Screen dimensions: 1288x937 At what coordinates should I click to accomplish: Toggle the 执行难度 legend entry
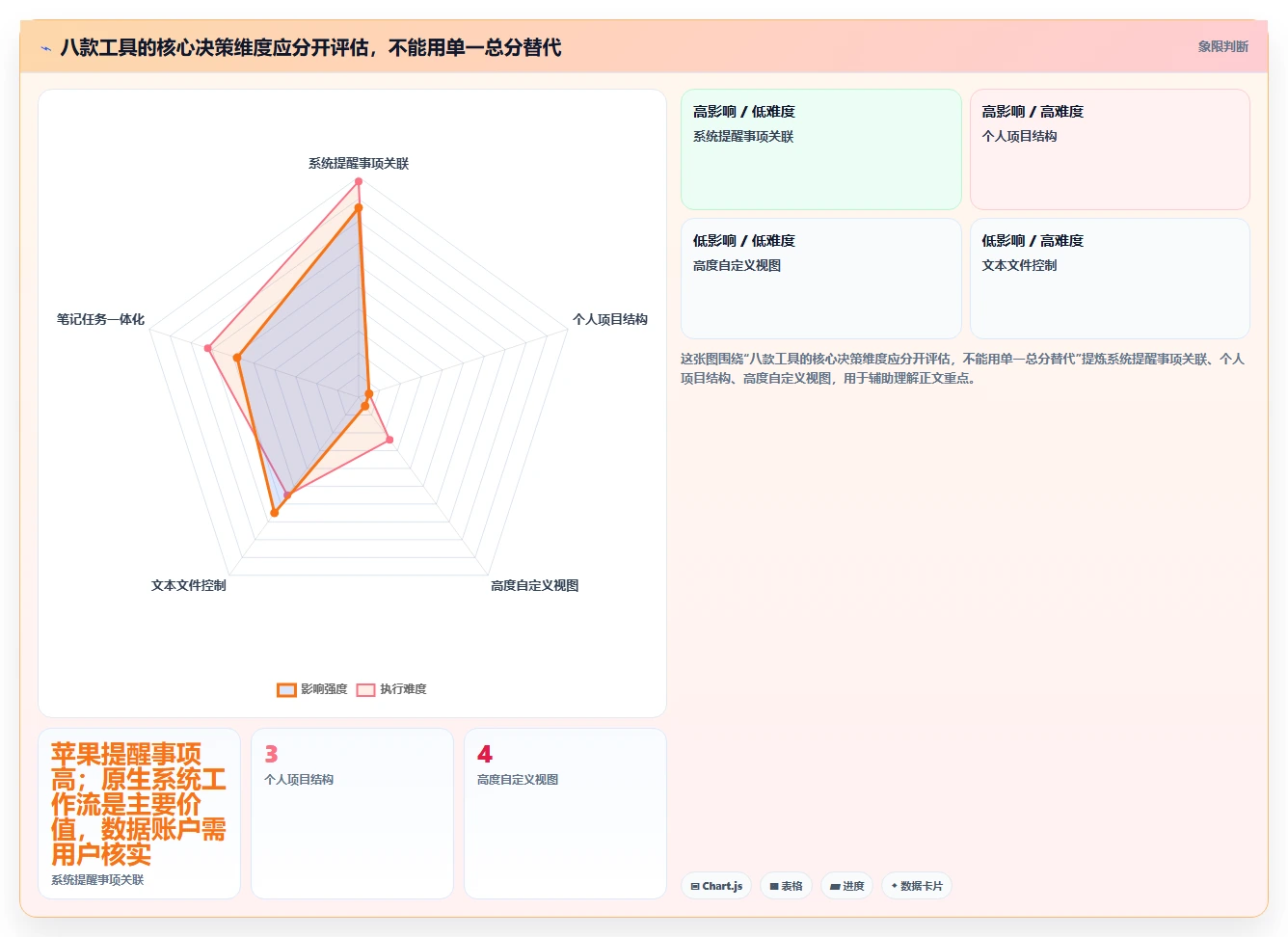391,689
